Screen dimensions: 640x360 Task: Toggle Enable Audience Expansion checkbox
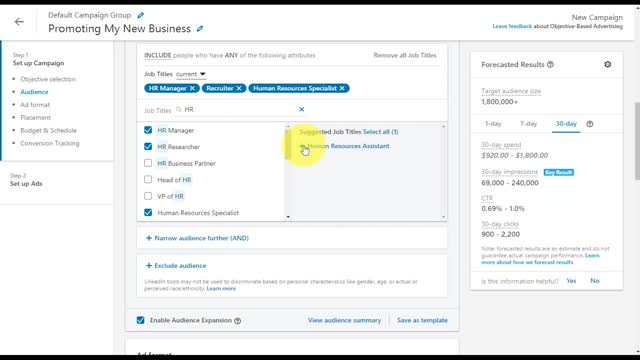click(x=140, y=320)
